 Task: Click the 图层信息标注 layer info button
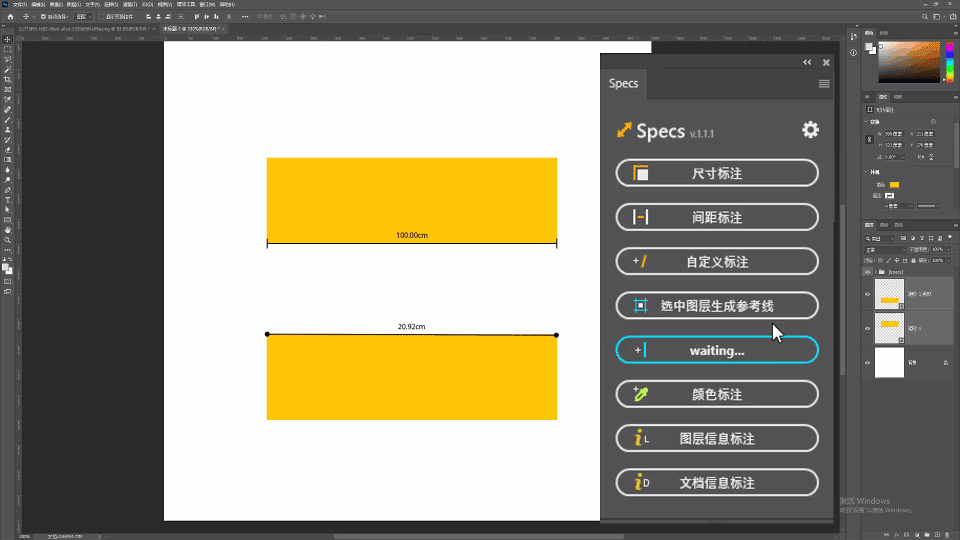[717, 438]
